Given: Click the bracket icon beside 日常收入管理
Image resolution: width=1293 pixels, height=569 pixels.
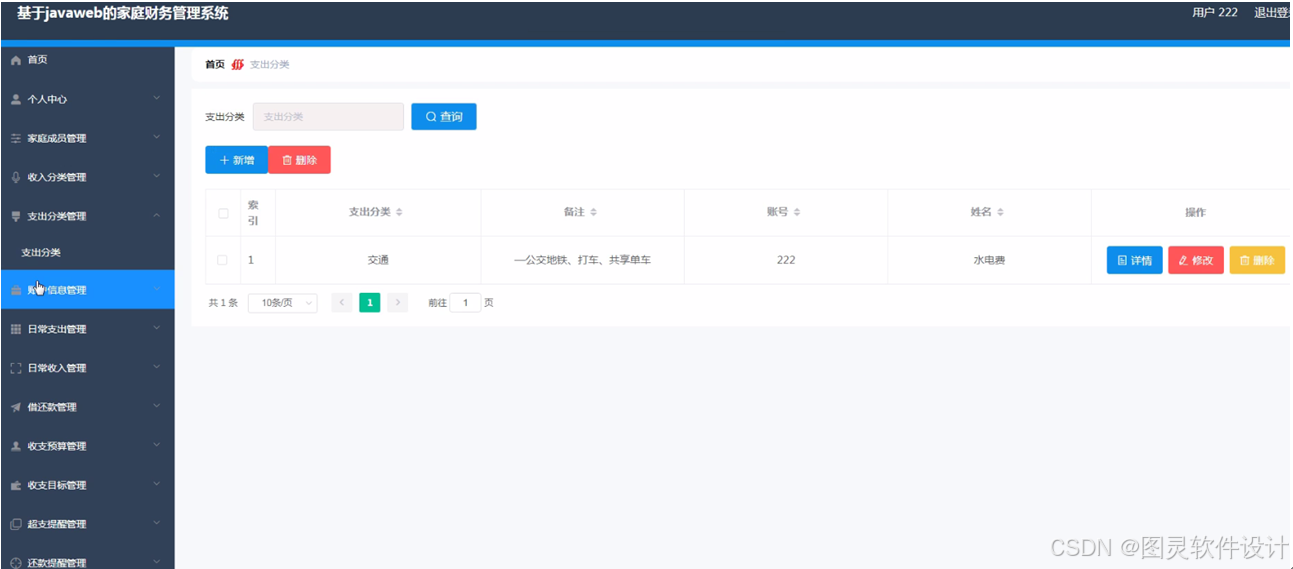Looking at the screenshot, I should tap(15, 368).
